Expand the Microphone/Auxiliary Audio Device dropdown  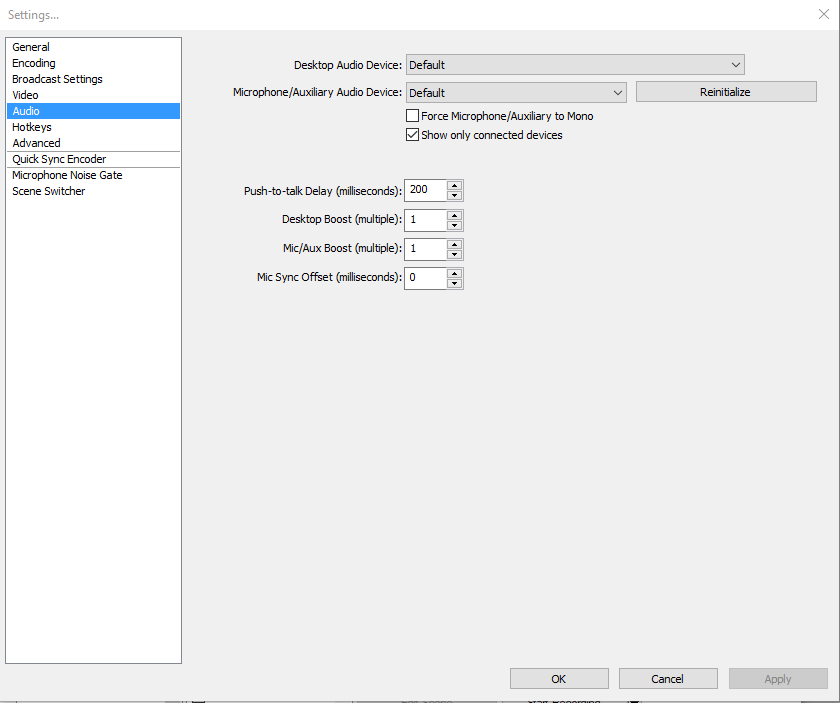click(516, 93)
